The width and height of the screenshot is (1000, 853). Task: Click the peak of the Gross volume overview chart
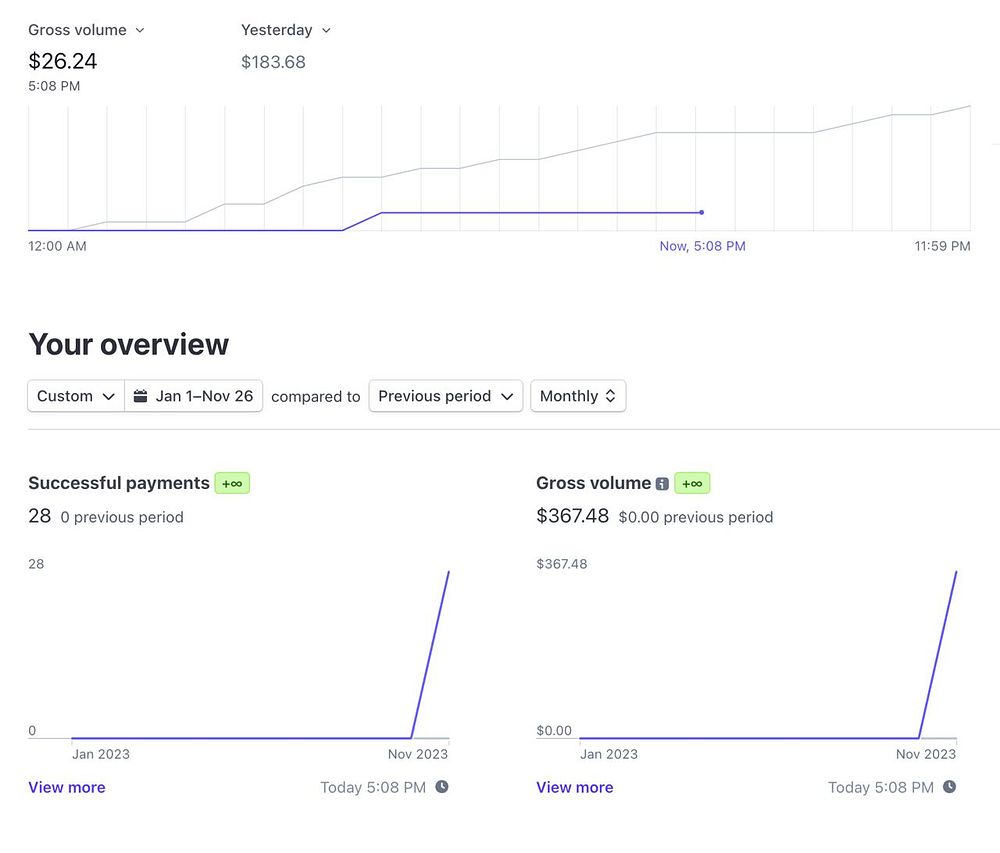(956, 572)
